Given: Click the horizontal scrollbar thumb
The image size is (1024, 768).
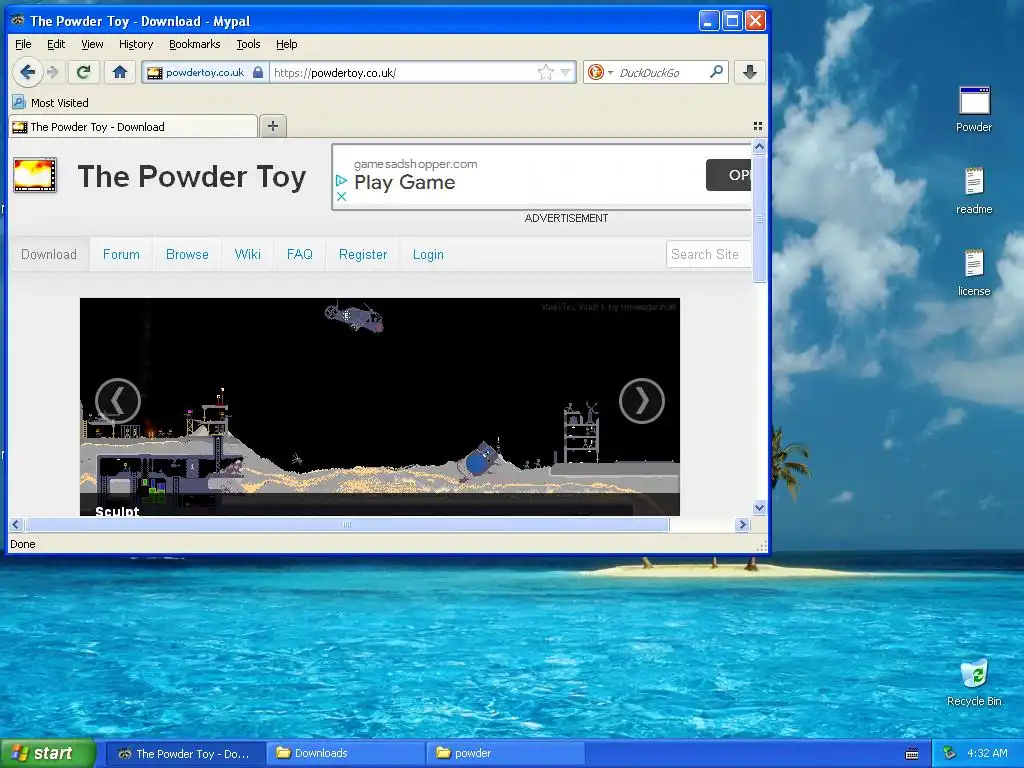Looking at the screenshot, I should [x=347, y=524].
